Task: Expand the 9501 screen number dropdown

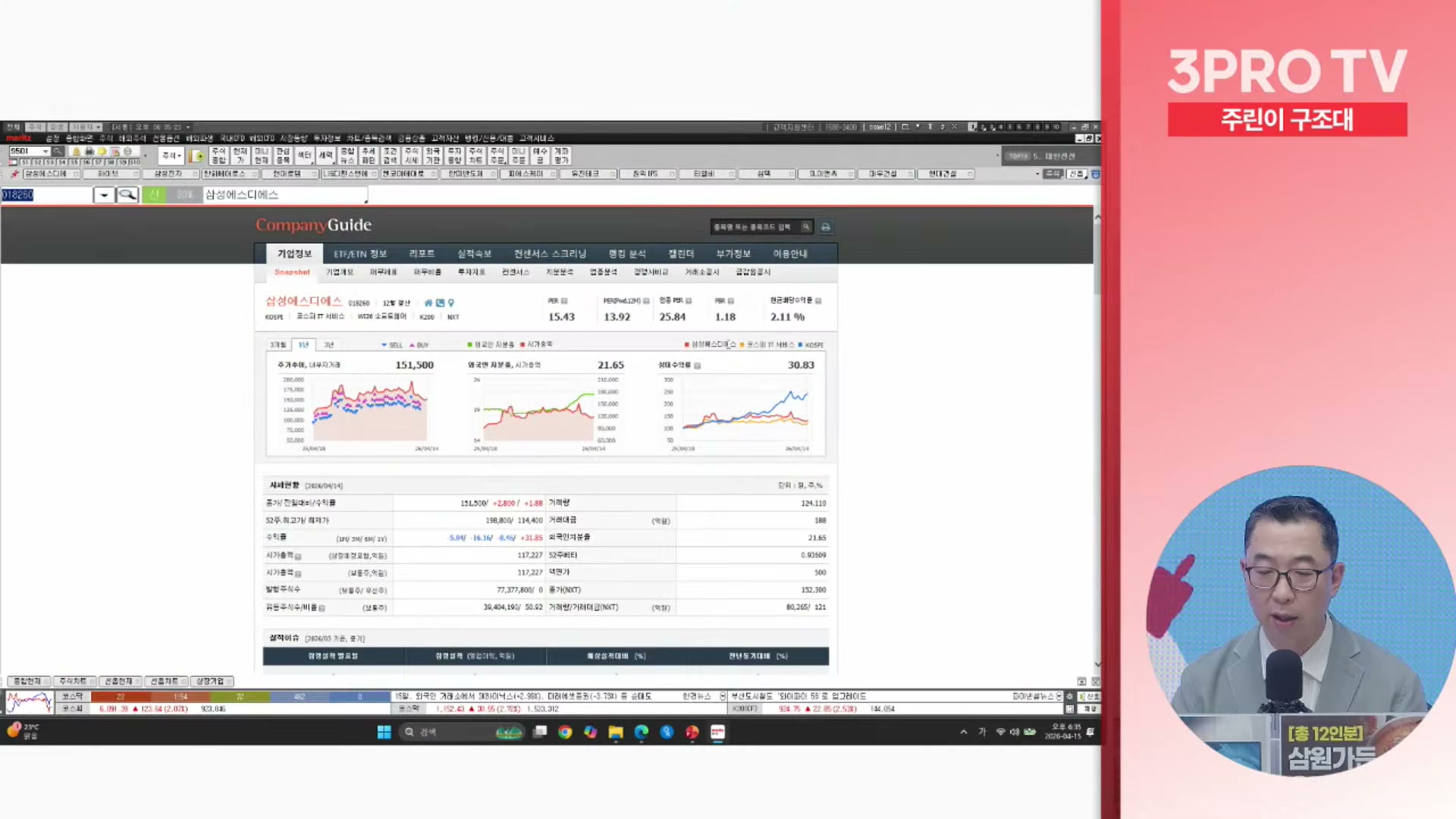Action: (x=45, y=152)
